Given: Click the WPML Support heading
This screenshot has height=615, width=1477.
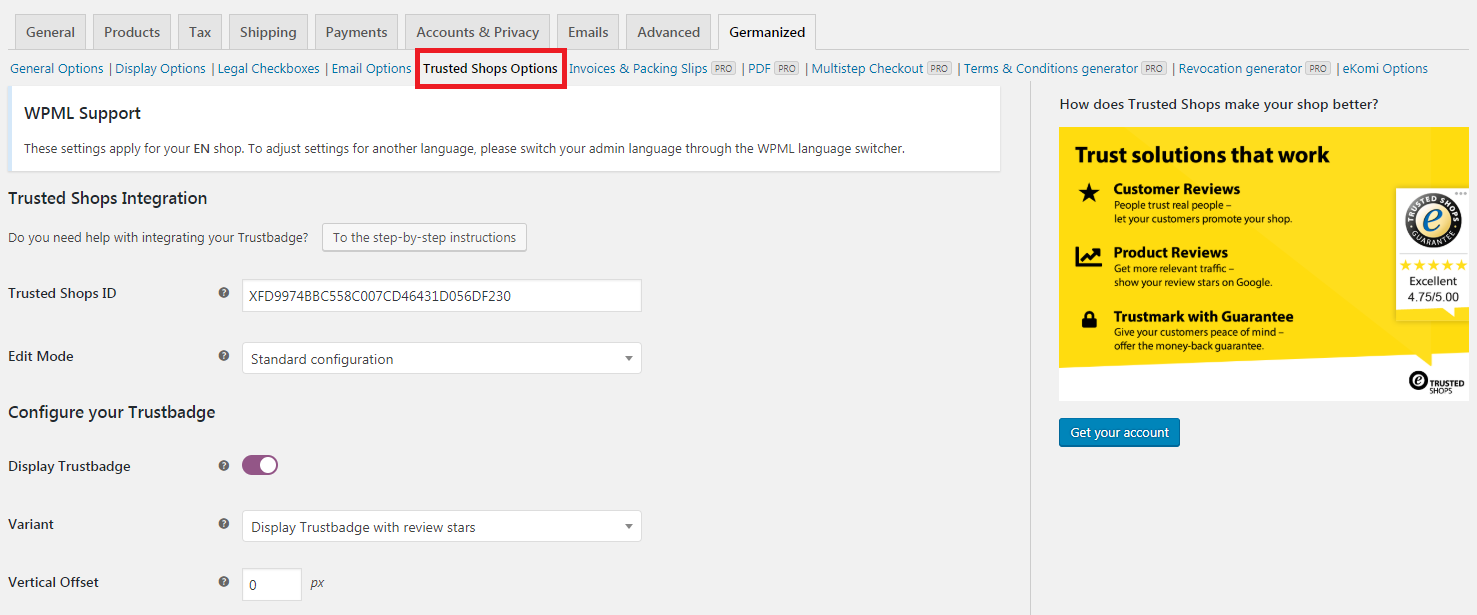Looking at the screenshot, I should tap(83, 113).
